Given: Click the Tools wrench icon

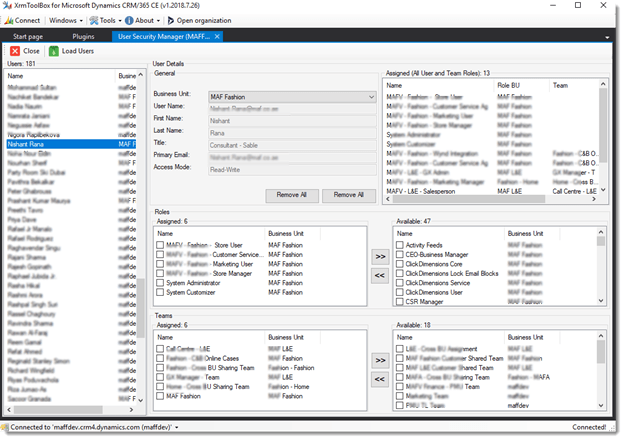Looking at the screenshot, I should [92, 20].
